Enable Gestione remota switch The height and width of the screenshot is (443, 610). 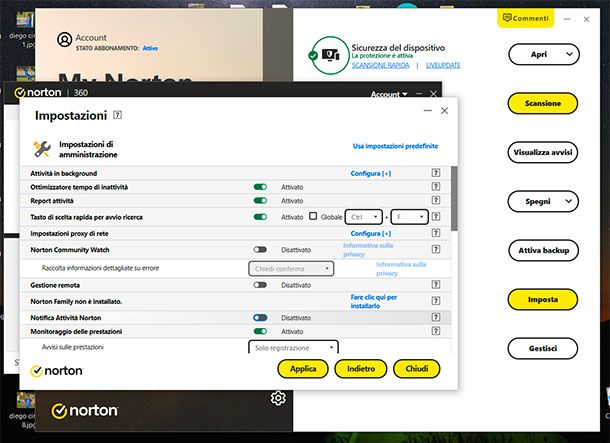260,285
